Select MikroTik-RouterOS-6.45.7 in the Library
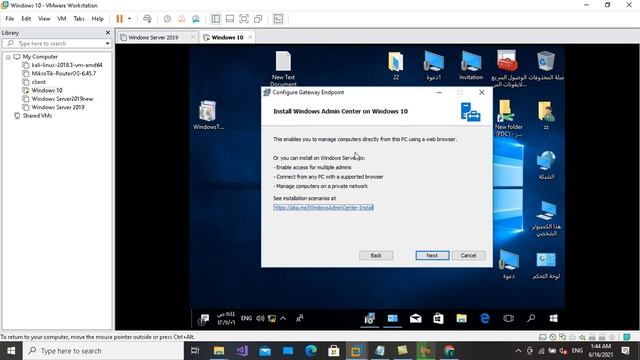The width and height of the screenshot is (640, 360). (x=64, y=73)
